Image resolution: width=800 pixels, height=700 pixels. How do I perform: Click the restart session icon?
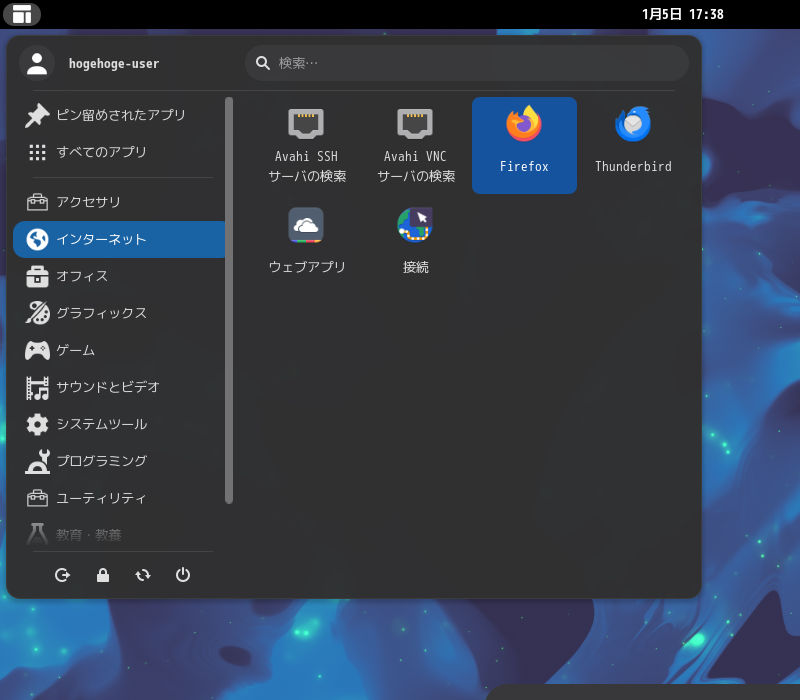pos(143,575)
